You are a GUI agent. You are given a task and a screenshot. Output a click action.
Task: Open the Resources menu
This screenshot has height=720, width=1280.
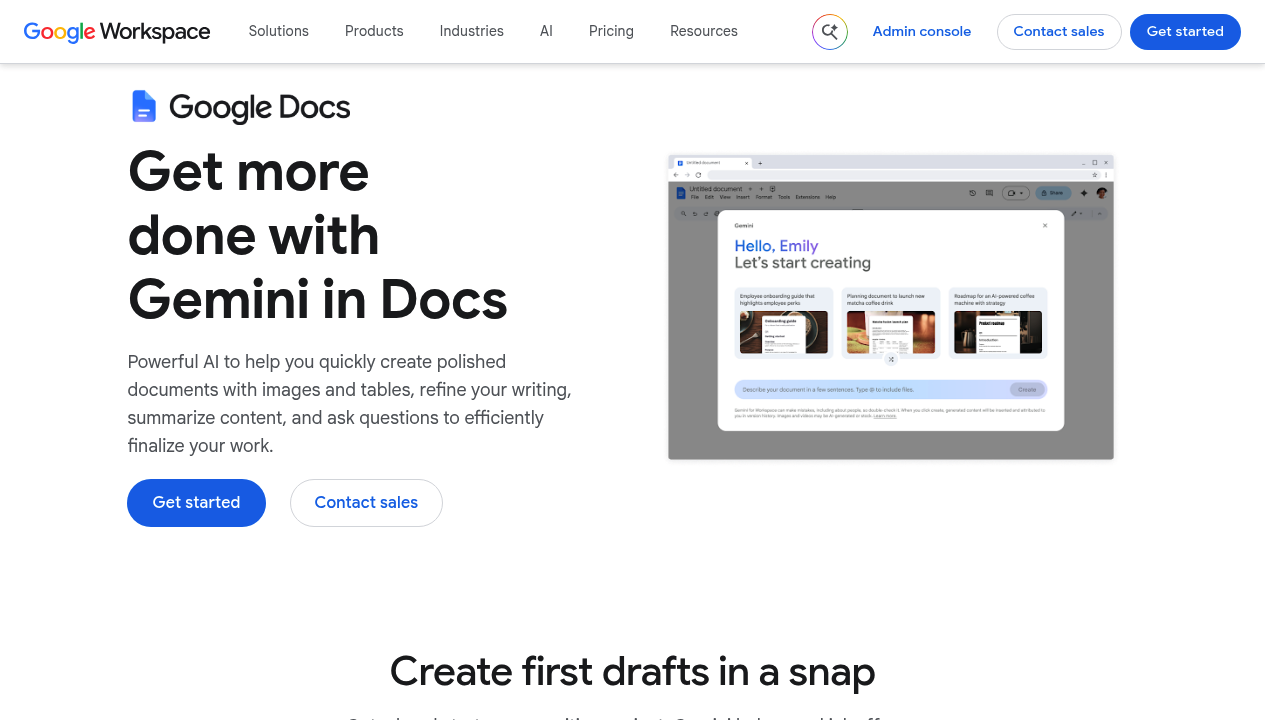(x=704, y=31)
